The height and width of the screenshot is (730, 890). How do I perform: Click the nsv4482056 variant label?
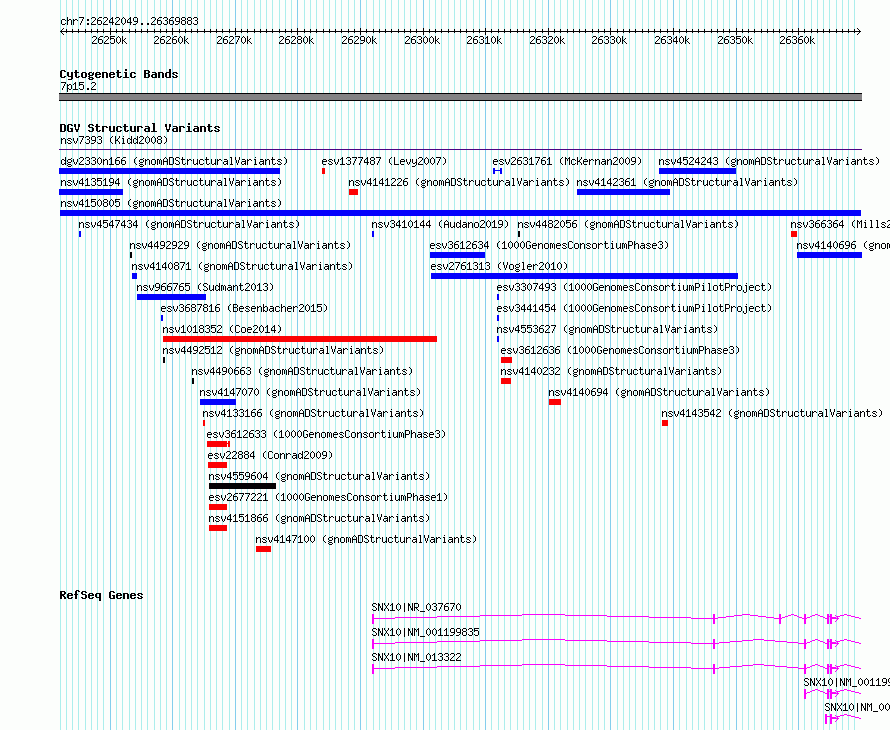628,224
